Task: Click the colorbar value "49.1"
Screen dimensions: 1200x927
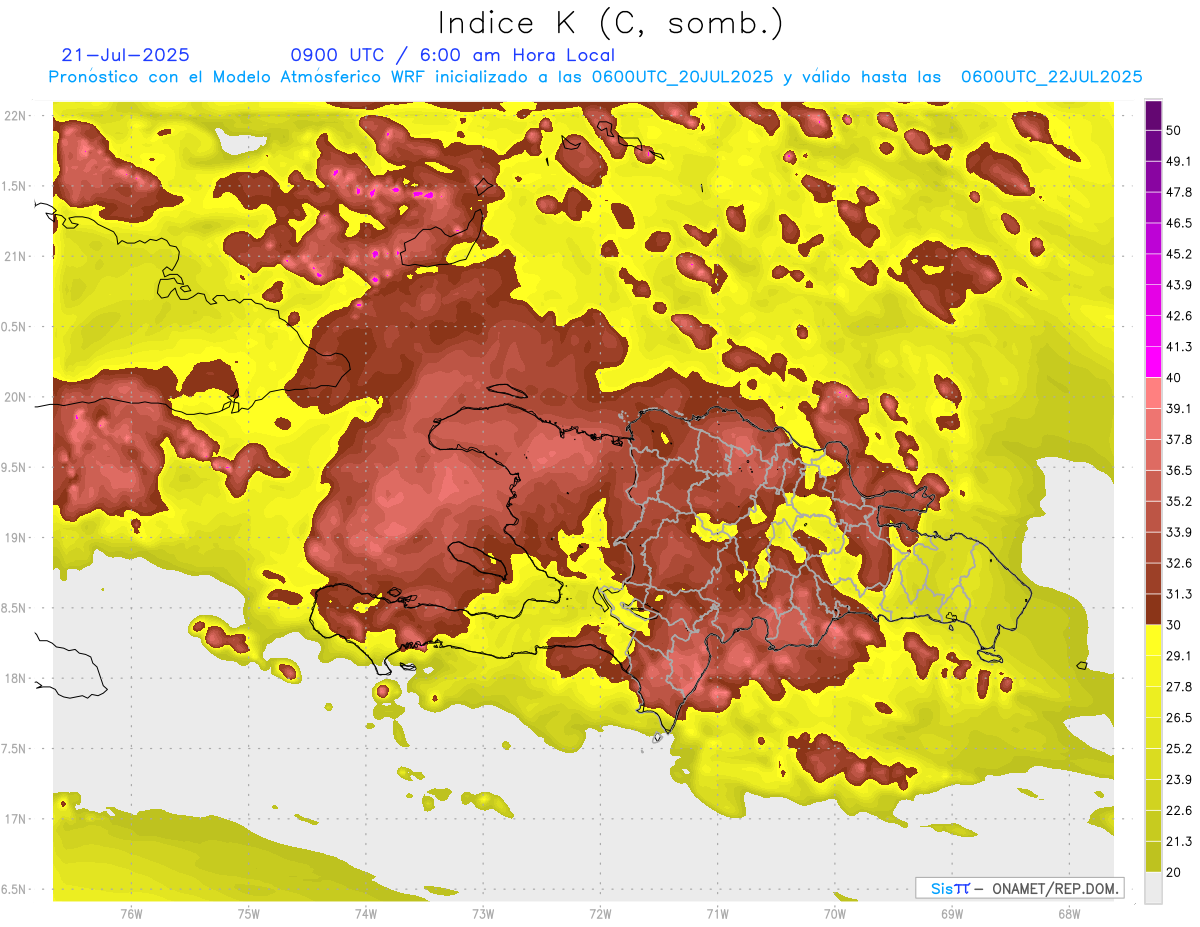Action: pos(1179,161)
